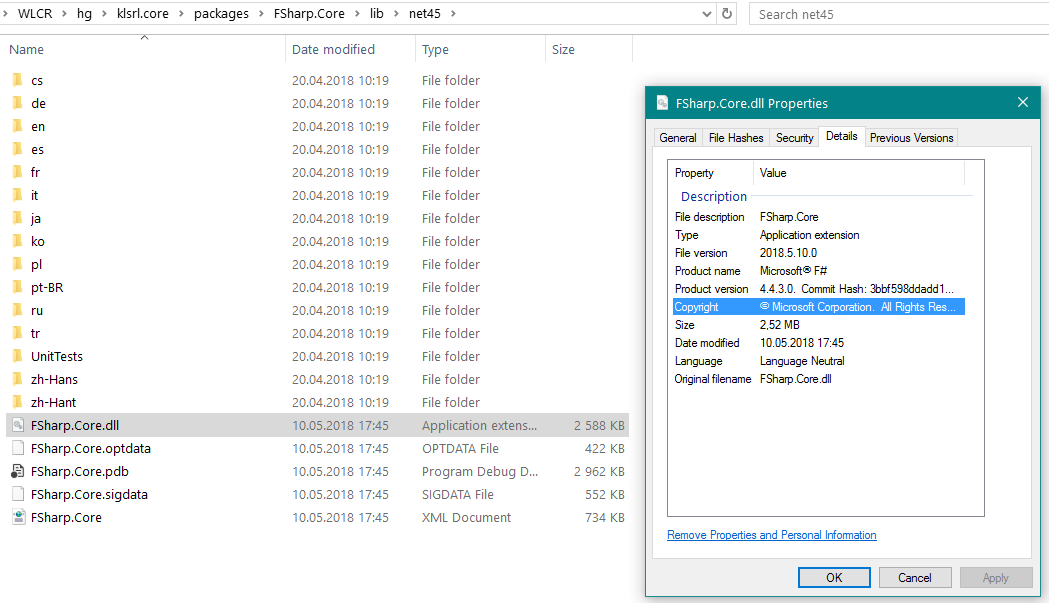Viewport: 1049px width, 603px height.
Task: Select the File version row
Action: click(819, 253)
